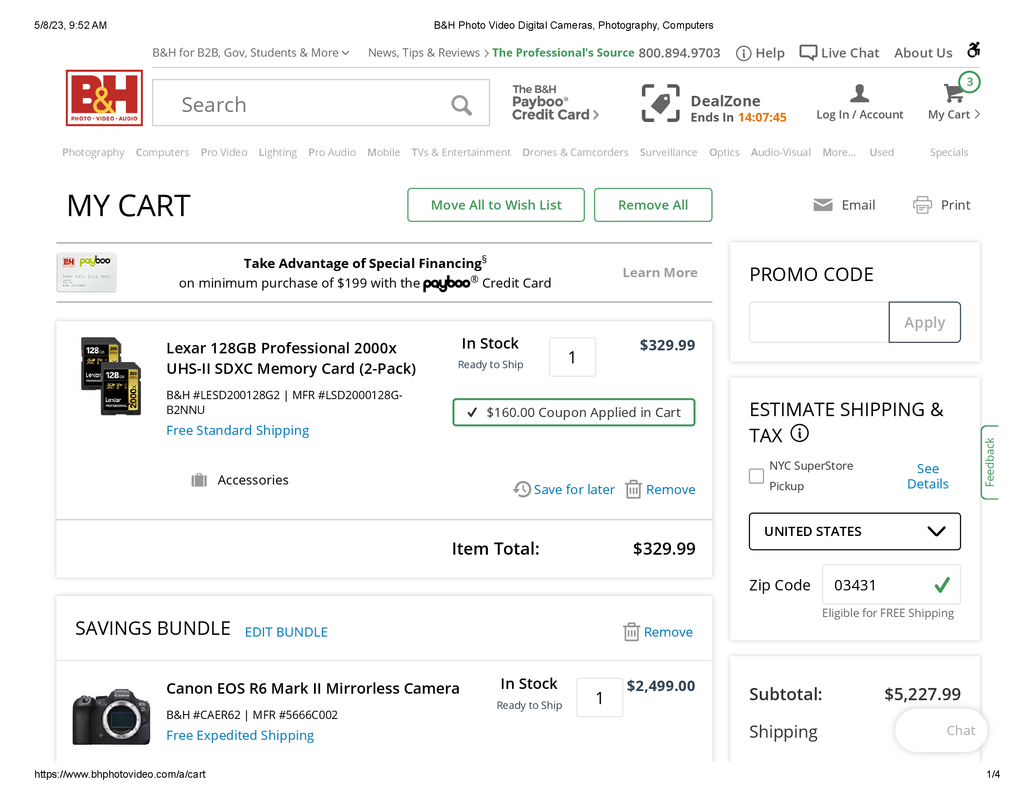The image size is (1035, 800).
Task: Click Lexar card quantity field
Action: pos(572,357)
